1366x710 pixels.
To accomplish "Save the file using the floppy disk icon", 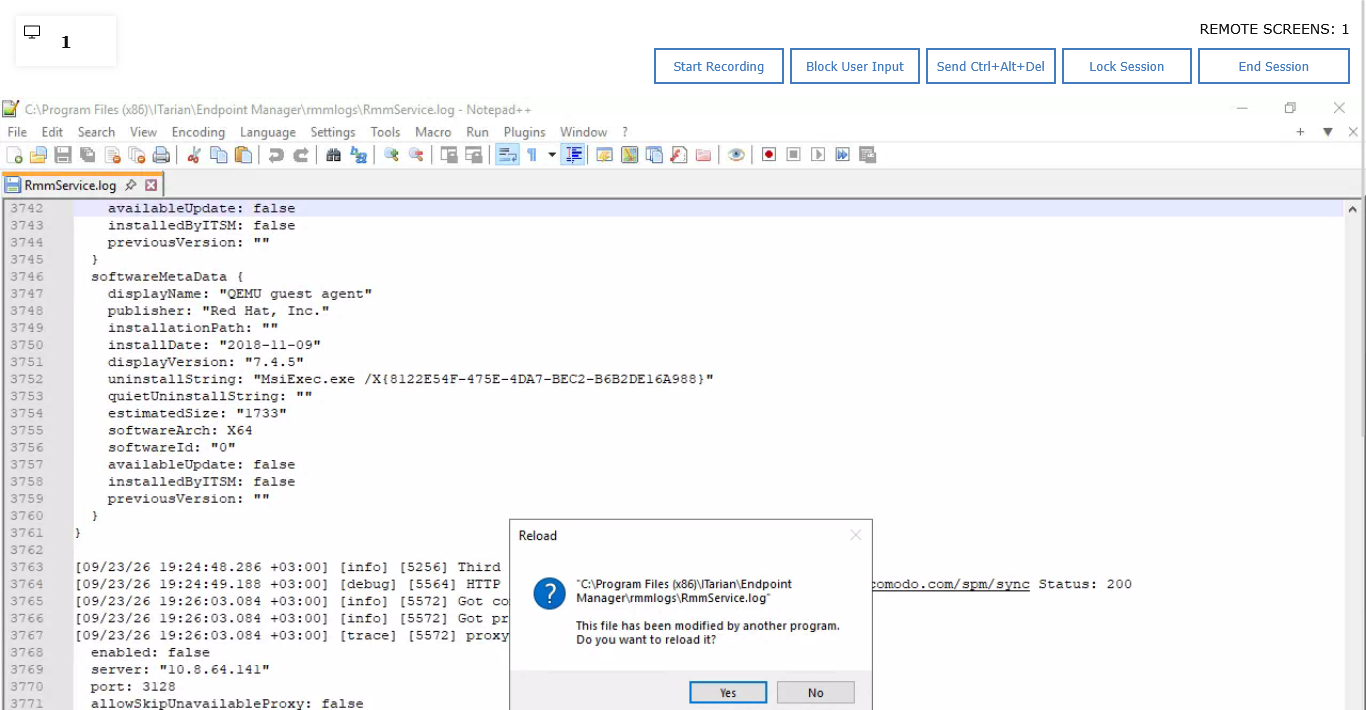I will 63,155.
